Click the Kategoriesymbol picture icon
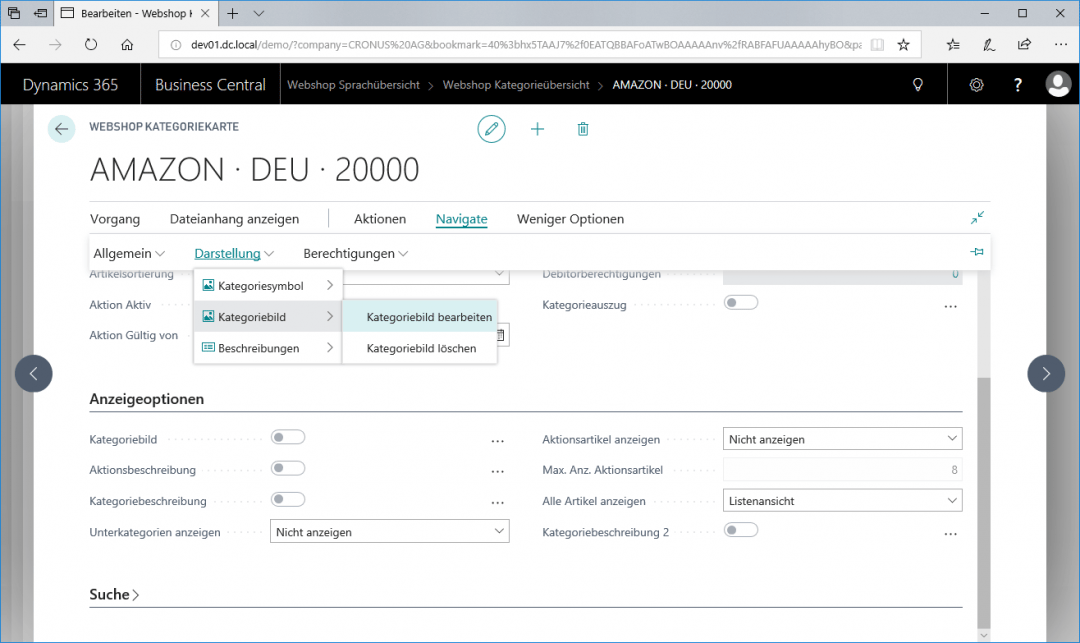Viewport: 1080px width, 643px height. [x=208, y=285]
